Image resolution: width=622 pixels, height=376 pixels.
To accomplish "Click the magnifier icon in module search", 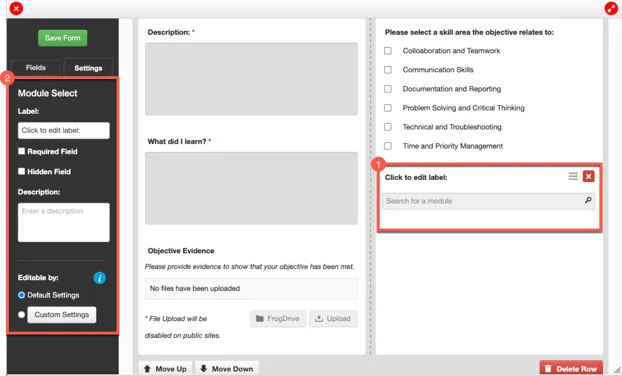I will (x=588, y=200).
